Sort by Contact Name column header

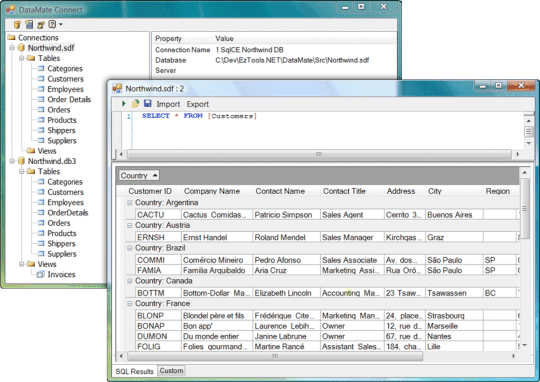point(280,191)
